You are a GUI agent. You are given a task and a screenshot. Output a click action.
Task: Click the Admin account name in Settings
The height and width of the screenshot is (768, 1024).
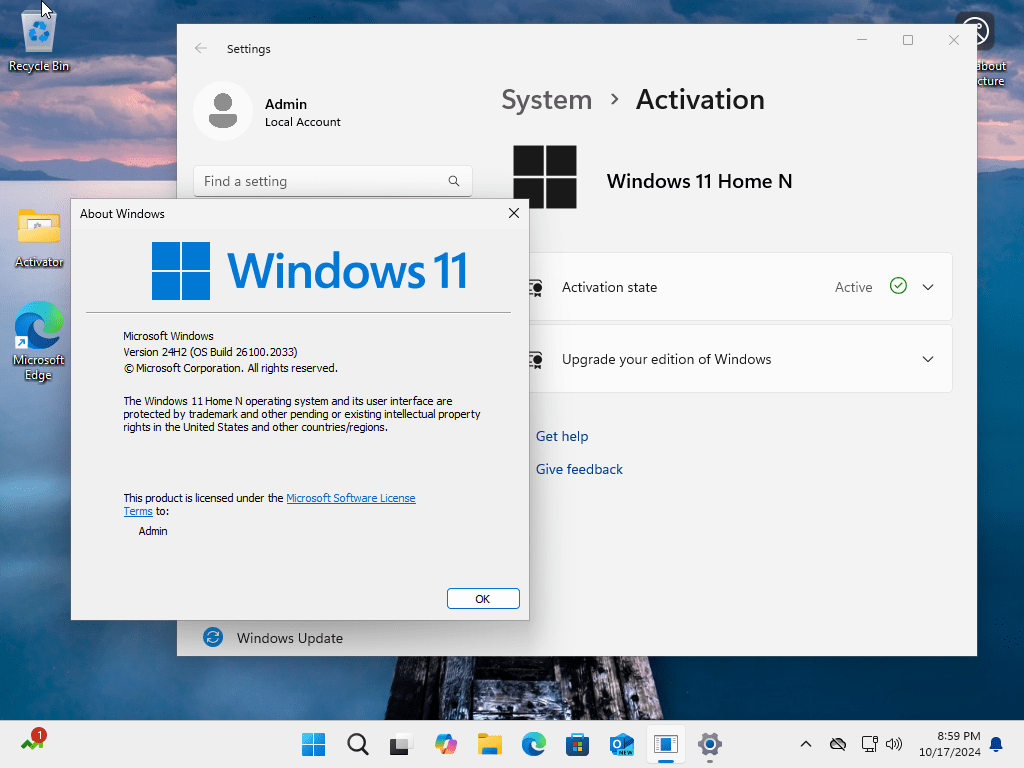pyautogui.click(x=285, y=104)
